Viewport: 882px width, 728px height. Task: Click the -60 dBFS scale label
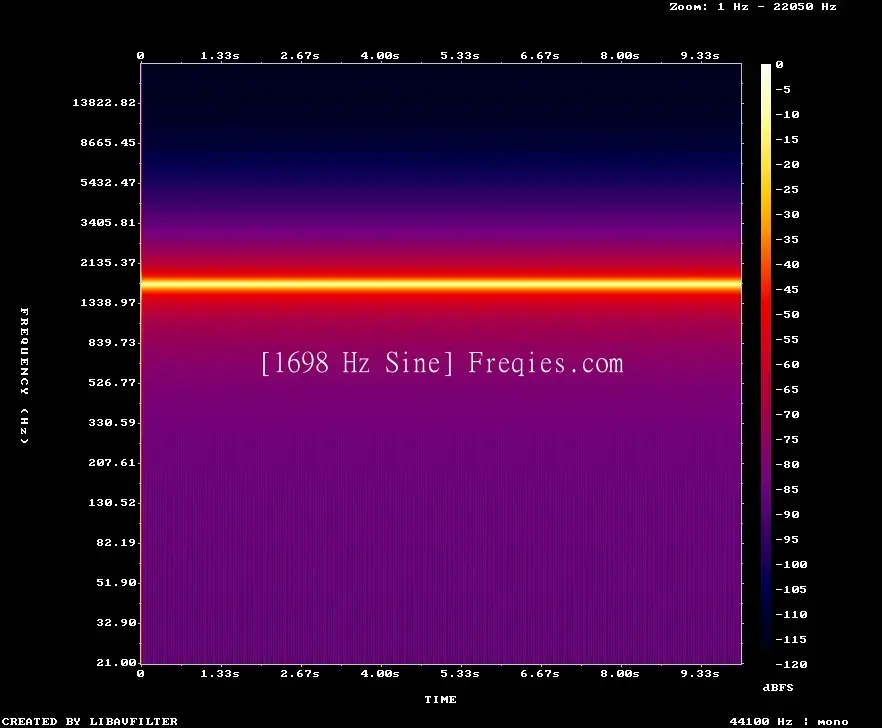(x=787, y=364)
